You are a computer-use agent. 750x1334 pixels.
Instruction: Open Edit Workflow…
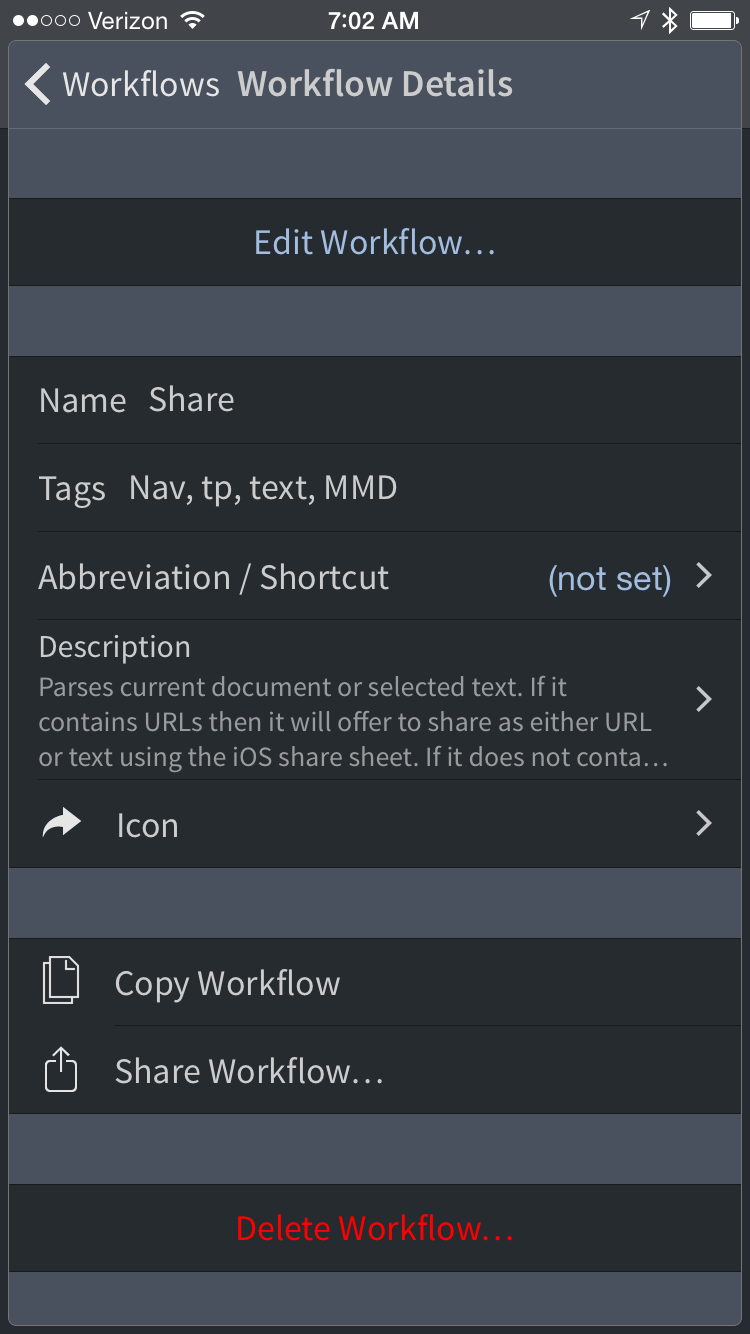pos(375,242)
